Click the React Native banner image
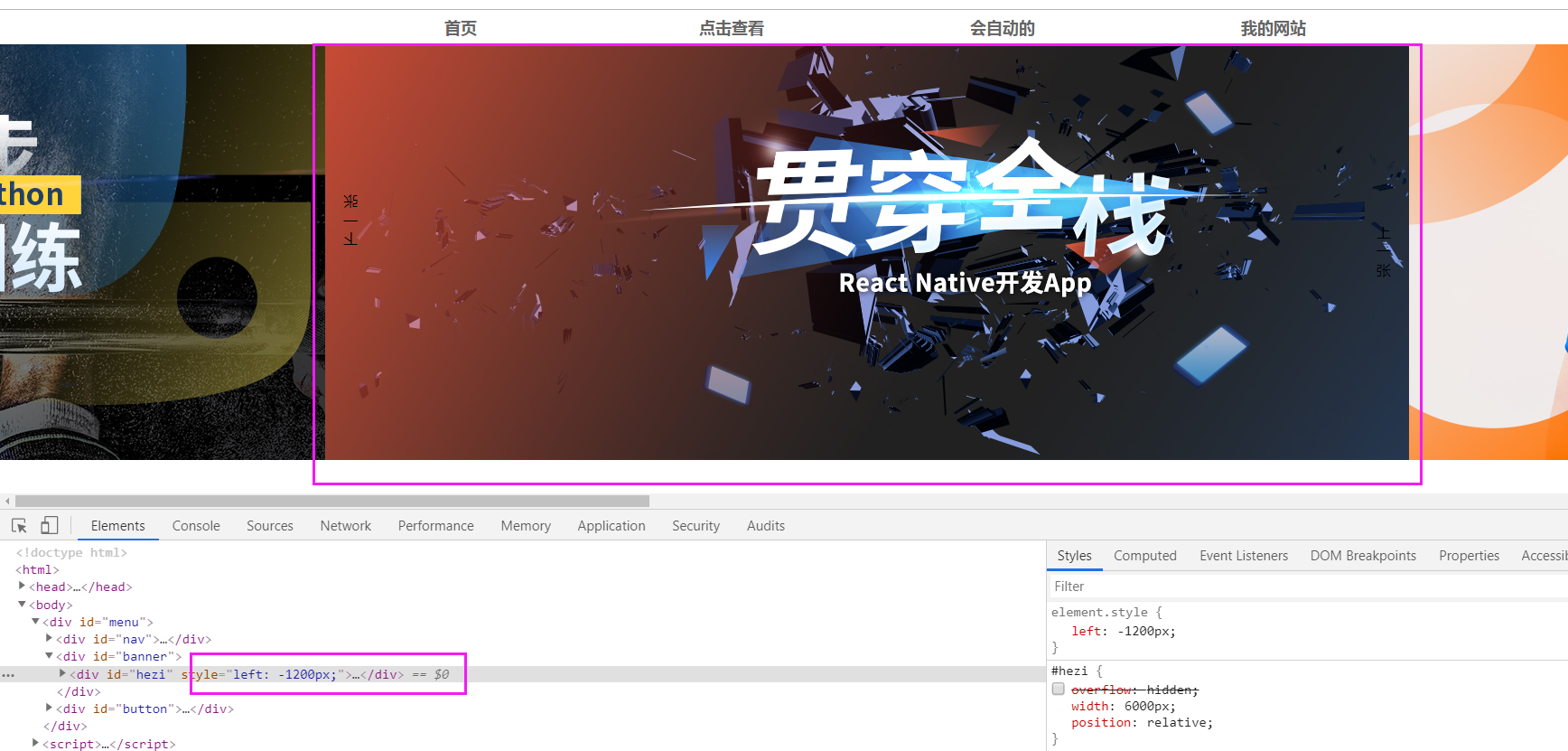Screen dimensions: 1568x751 point(867,252)
